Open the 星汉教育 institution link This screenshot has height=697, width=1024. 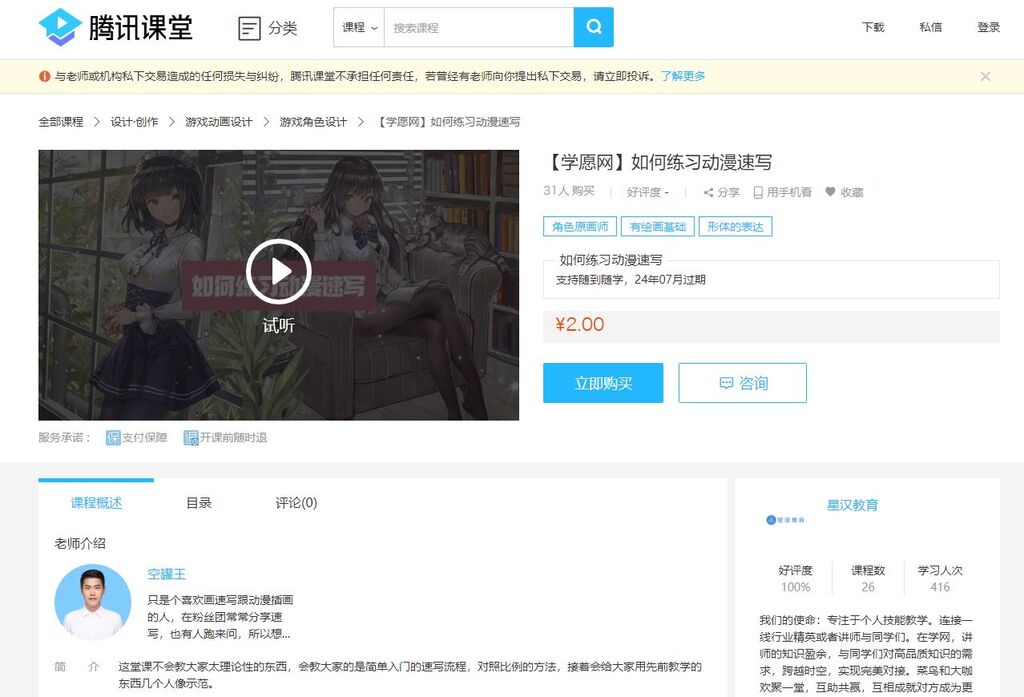pos(852,505)
